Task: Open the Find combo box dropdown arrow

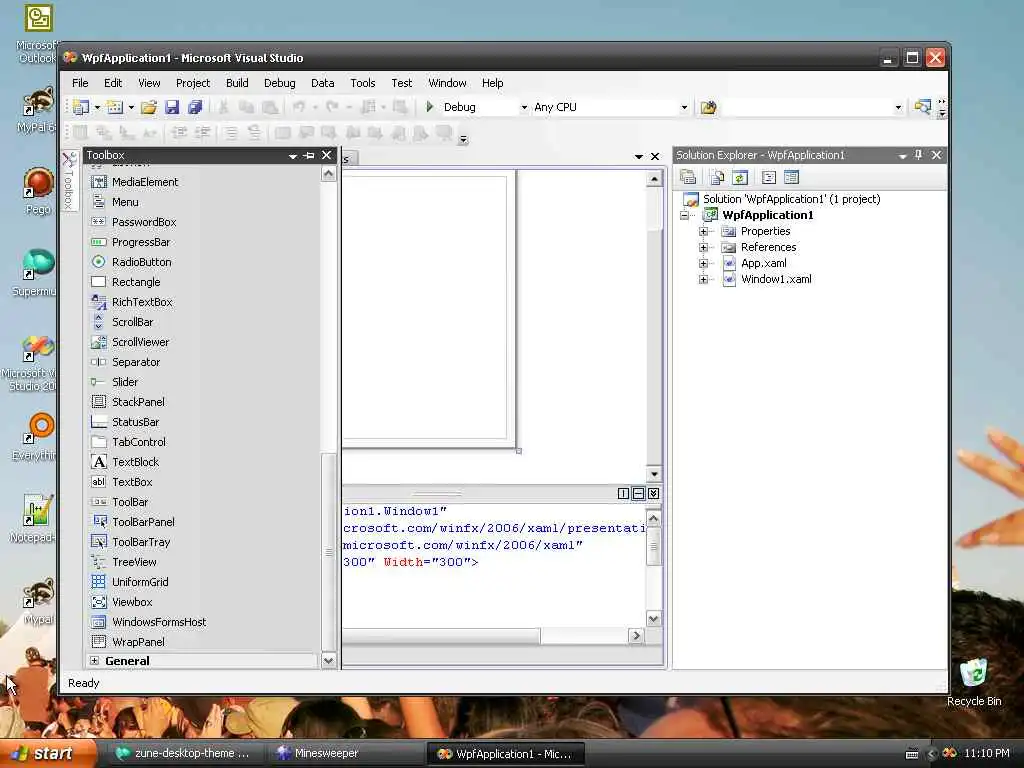Action: pyautogui.click(x=899, y=107)
